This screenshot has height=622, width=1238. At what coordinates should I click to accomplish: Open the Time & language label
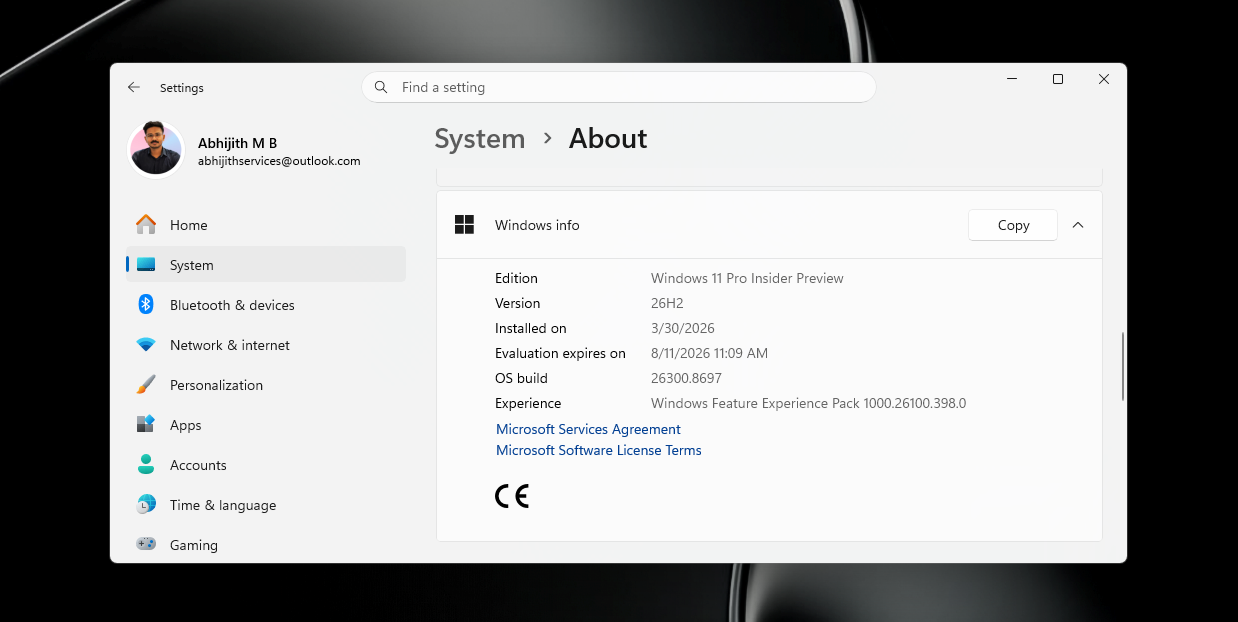[x=223, y=505]
